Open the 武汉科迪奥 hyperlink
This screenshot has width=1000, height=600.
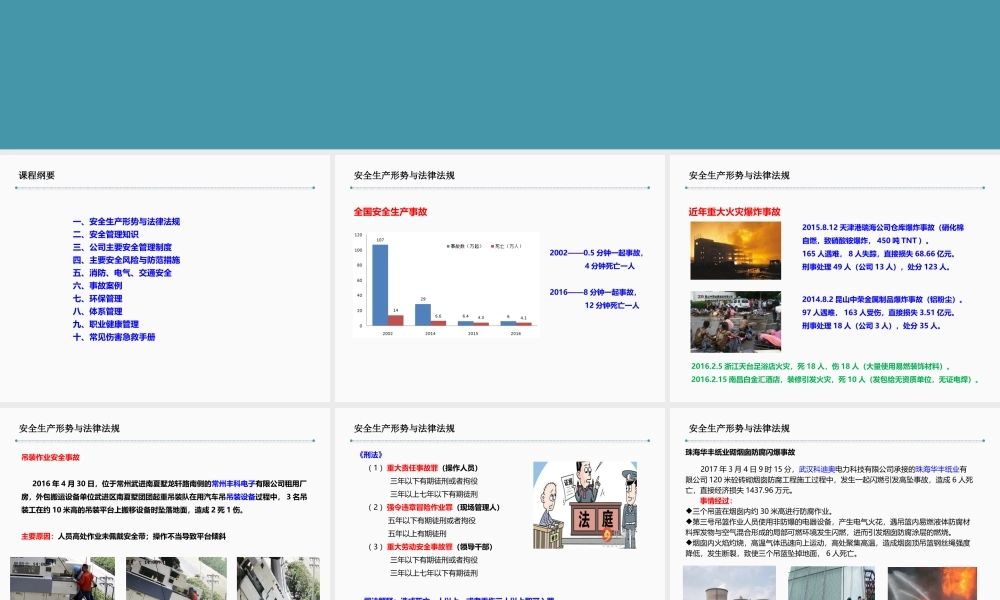pyautogui.click(x=817, y=469)
